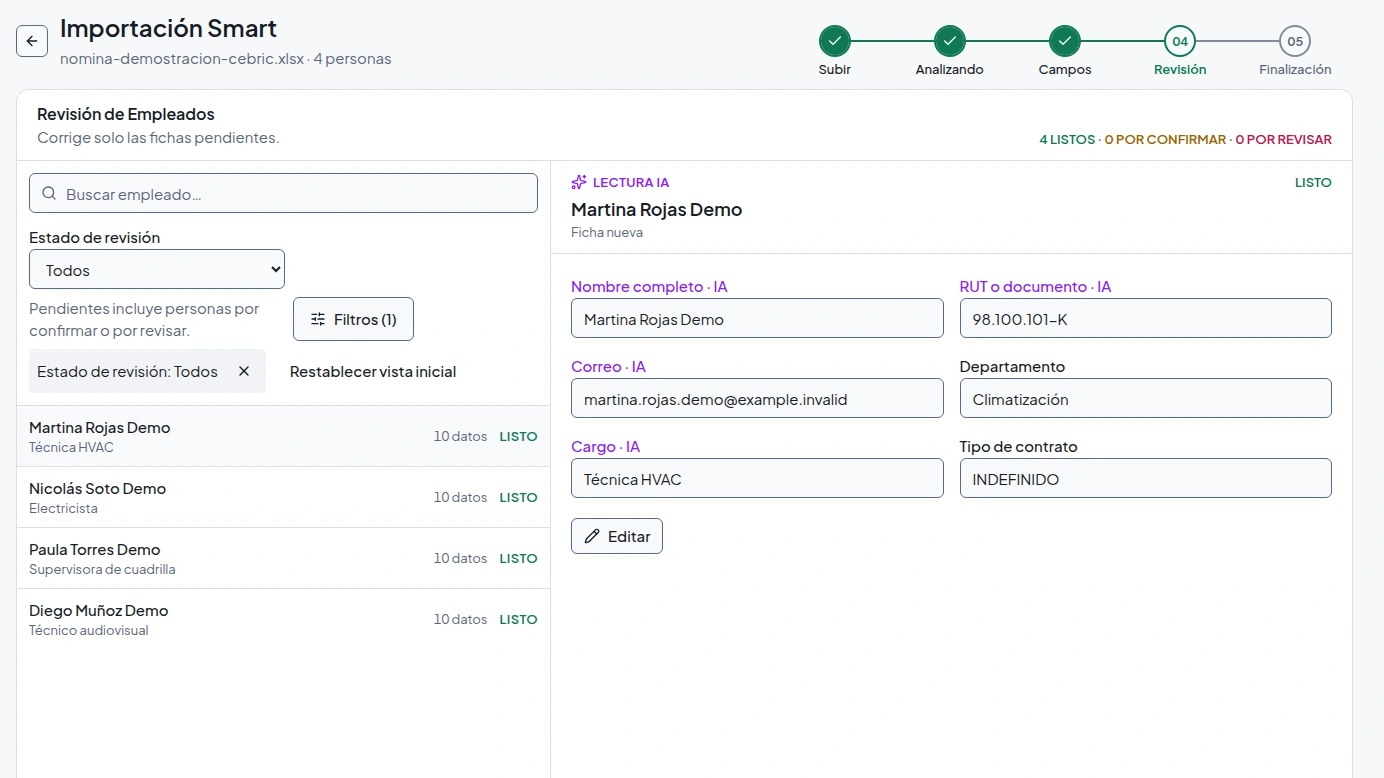Click 'Supervisora de cuadrilla' subtitle text
The height and width of the screenshot is (778, 1384).
(x=102, y=569)
